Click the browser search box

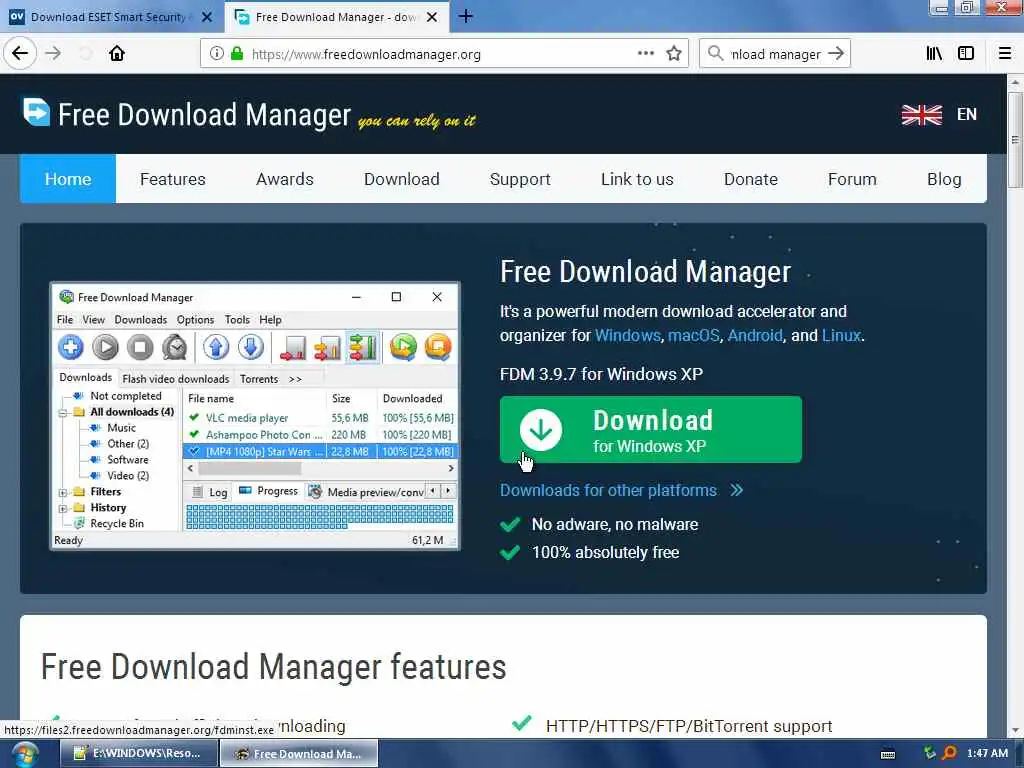tap(775, 54)
